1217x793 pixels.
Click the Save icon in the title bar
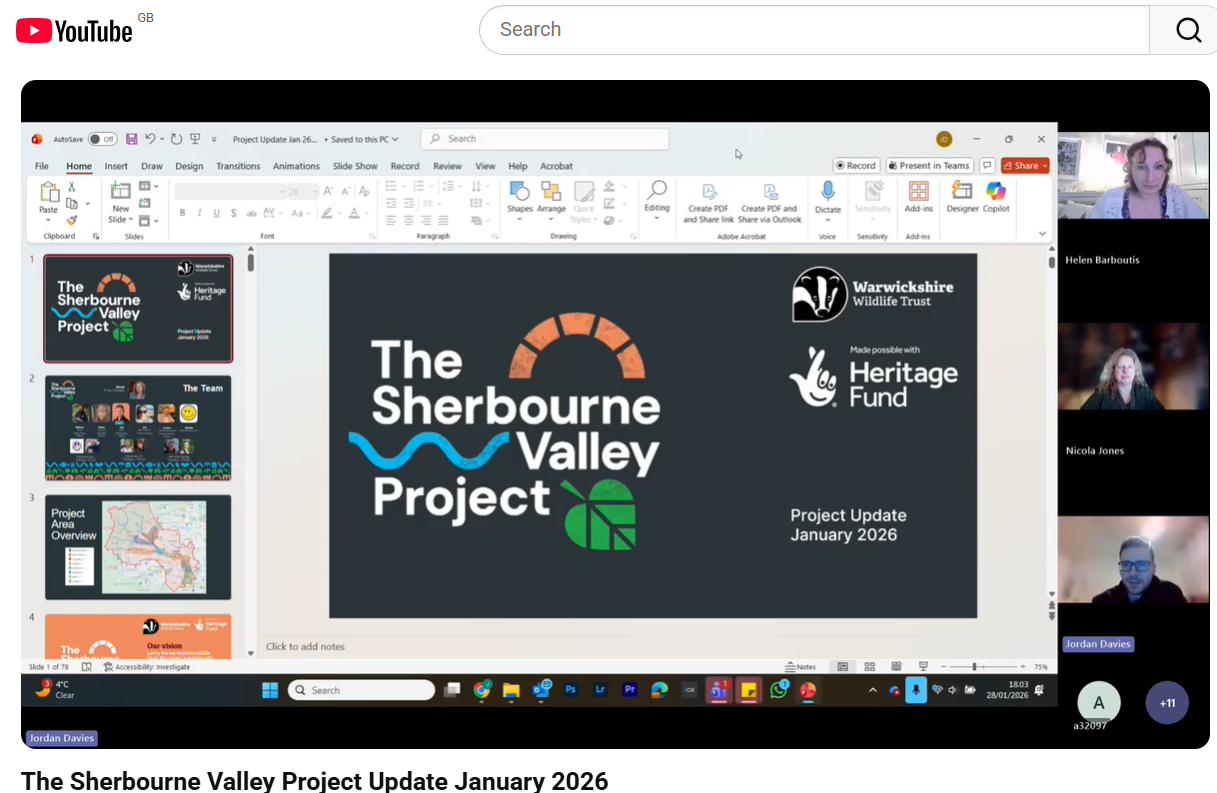(131, 139)
